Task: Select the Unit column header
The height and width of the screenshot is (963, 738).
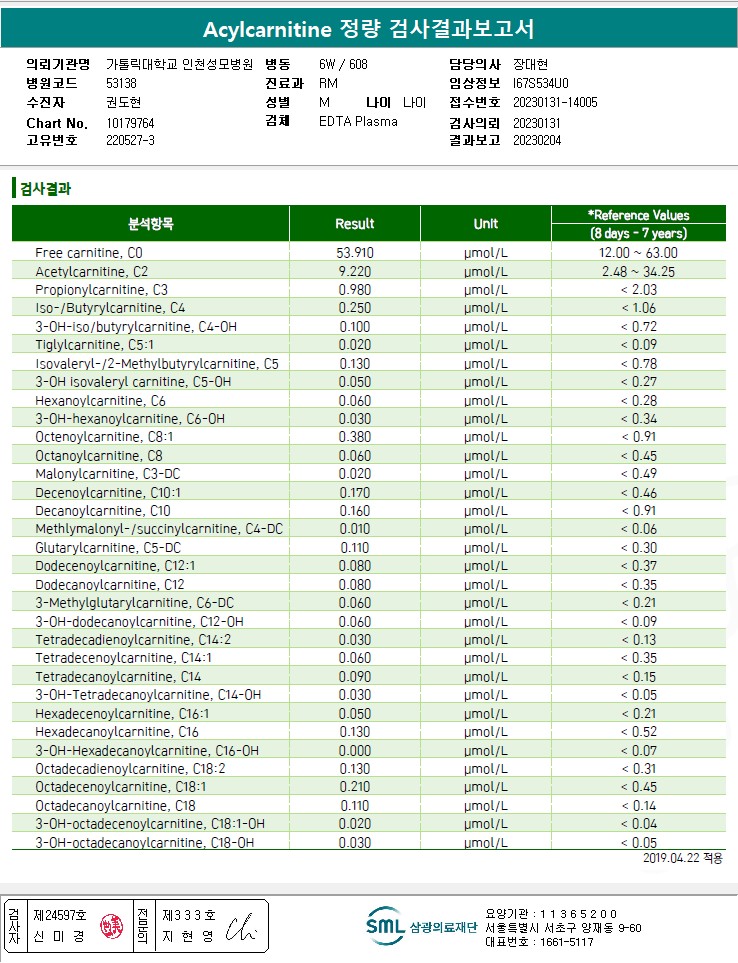Action: pyautogui.click(x=486, y=224)
